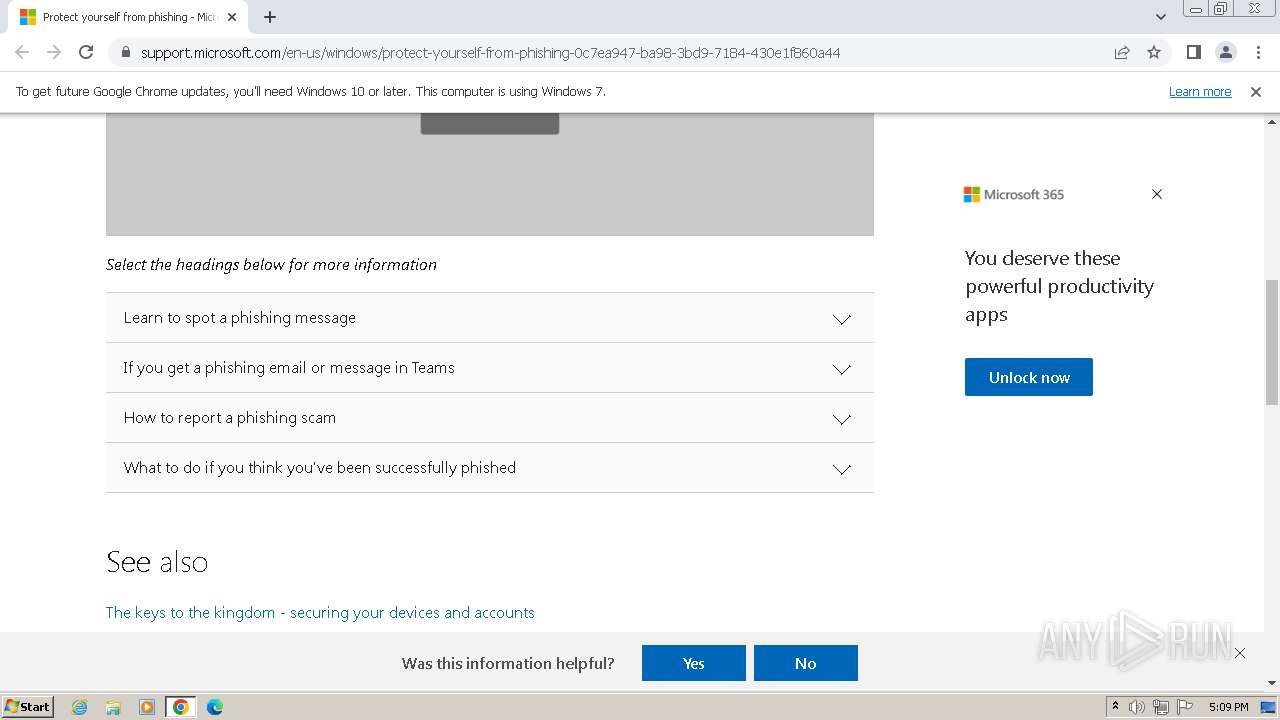Close the feedback bar
The image size is (1280, 720).
(1240, 653)
